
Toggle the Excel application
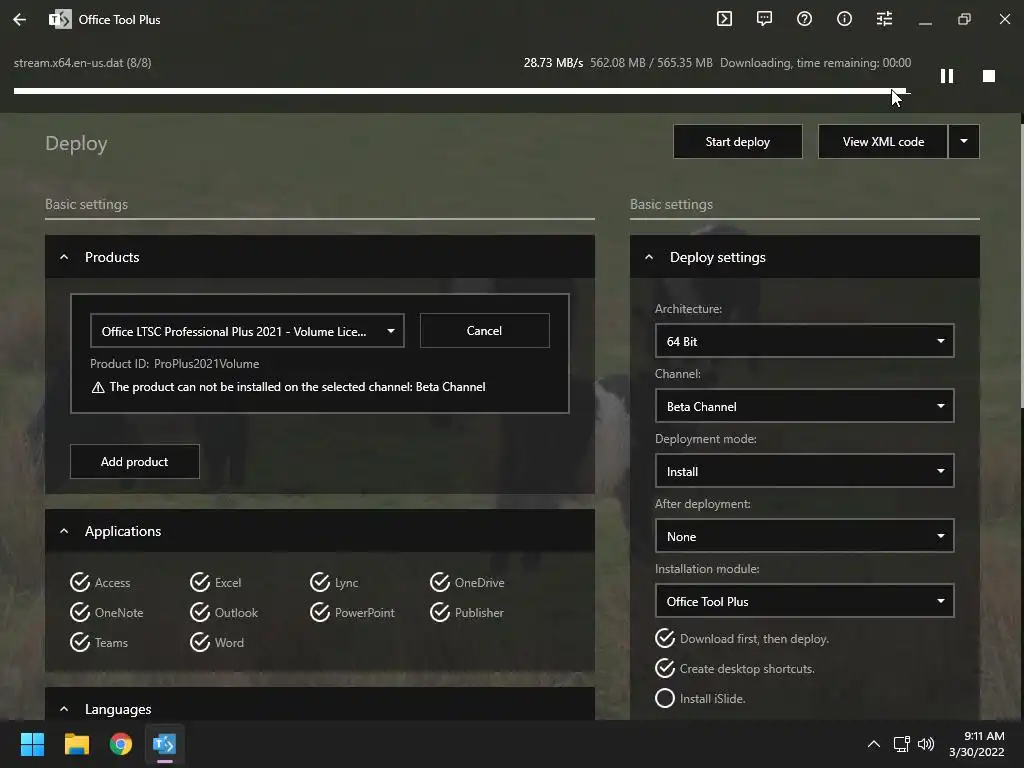[x=216, y=582]
